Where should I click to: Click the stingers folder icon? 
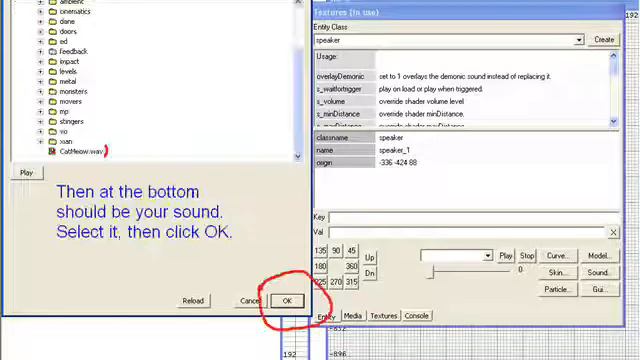tap(53, 122)
